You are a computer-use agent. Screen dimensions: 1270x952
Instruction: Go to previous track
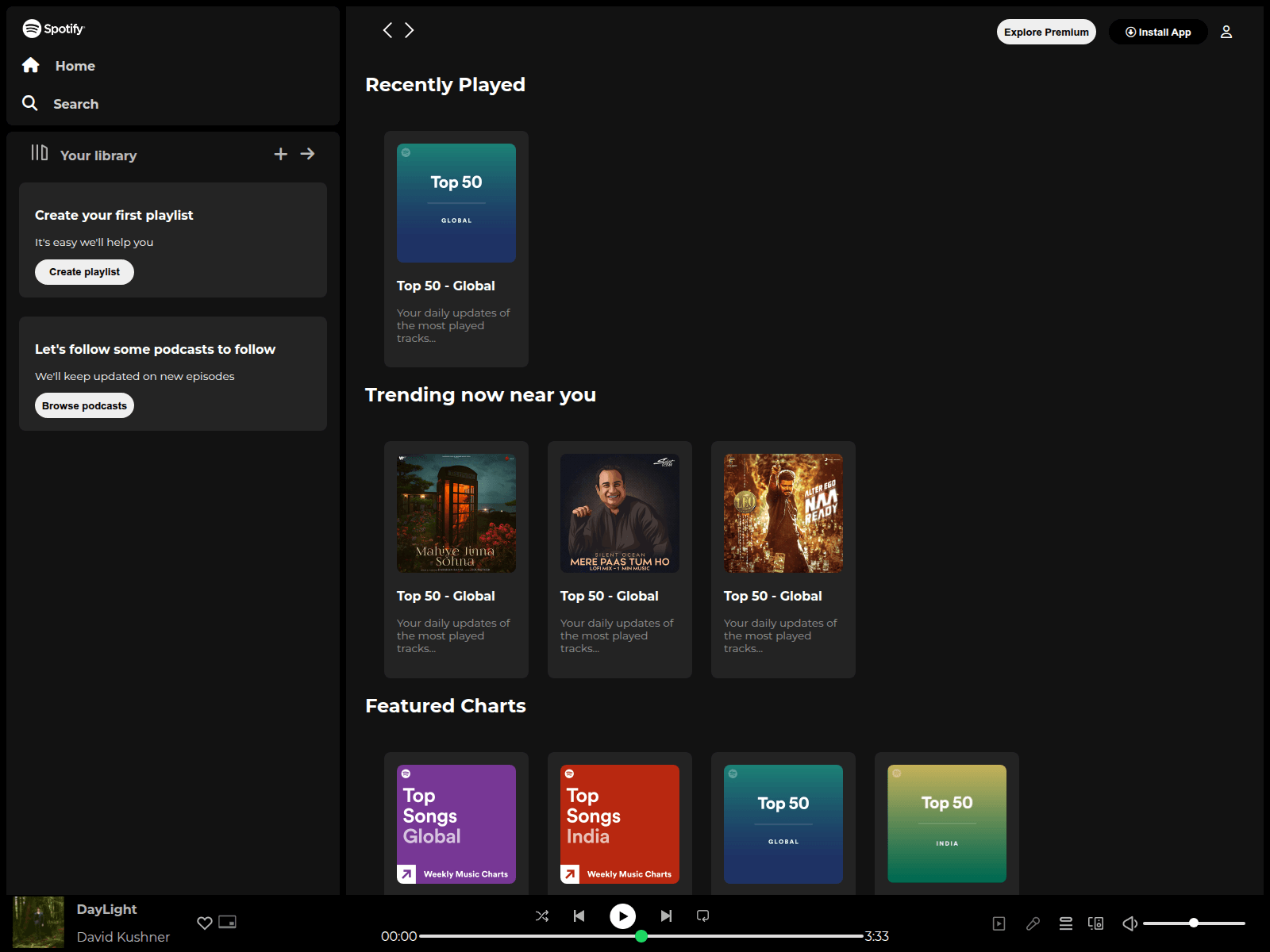click(x=579, y=916)
